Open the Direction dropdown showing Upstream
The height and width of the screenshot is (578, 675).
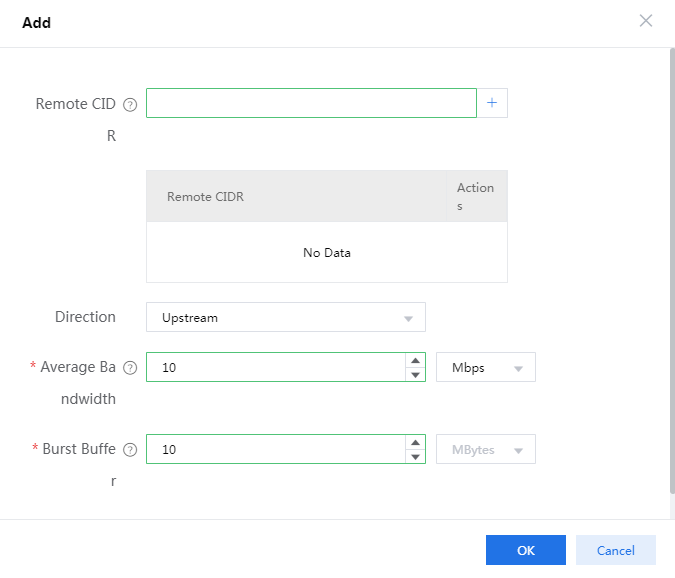point(286,318)
